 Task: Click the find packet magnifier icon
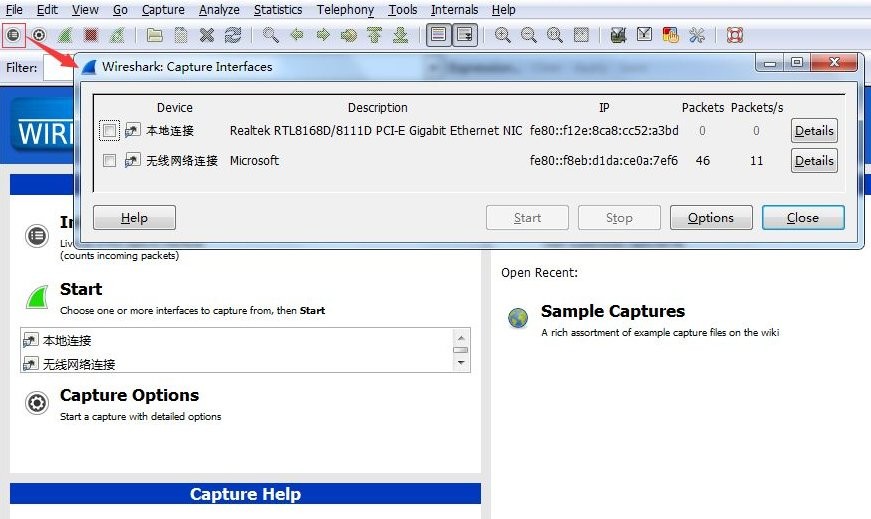(x=271, y=35)
